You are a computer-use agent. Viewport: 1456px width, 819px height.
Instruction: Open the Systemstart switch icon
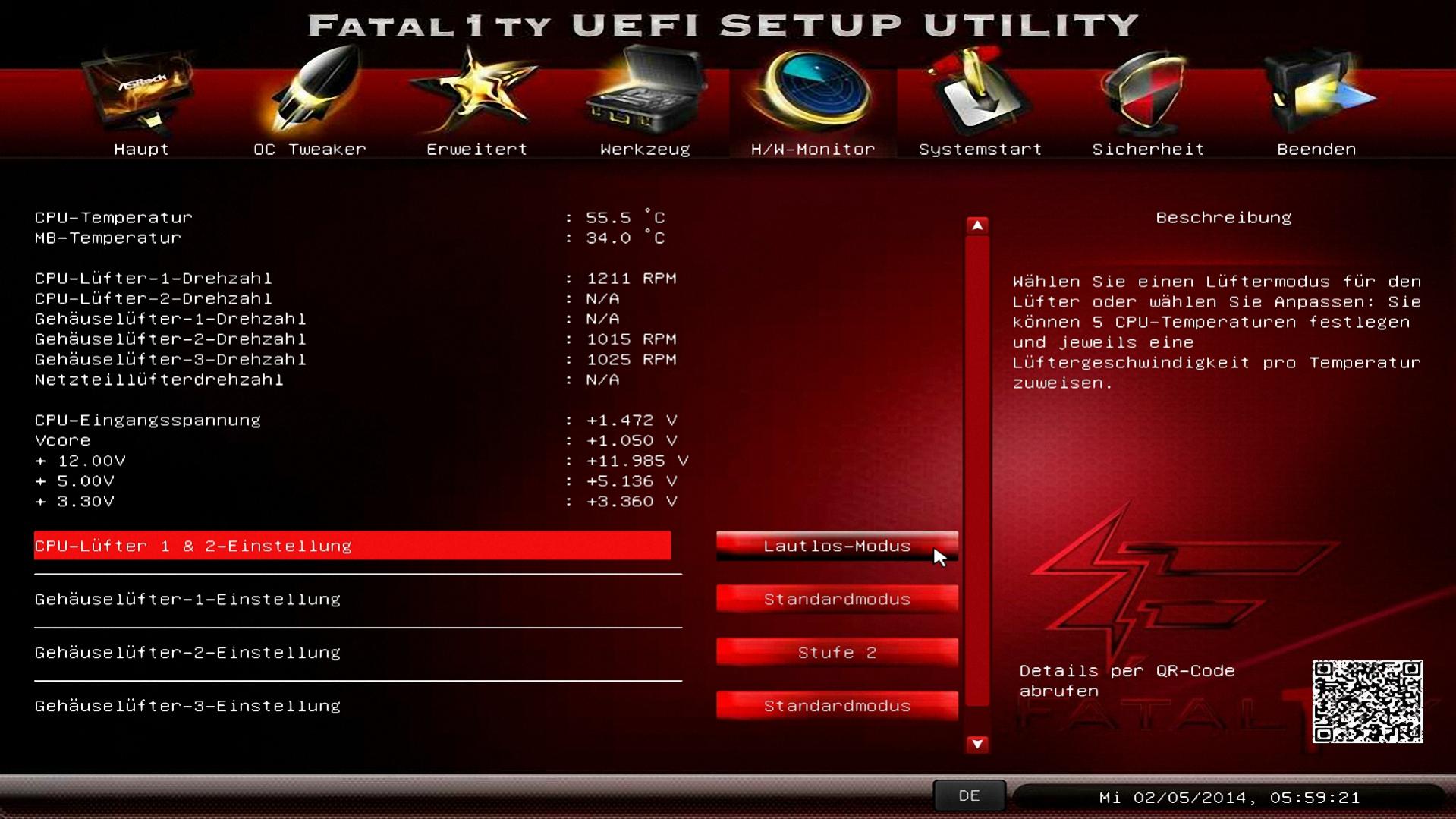[x=979, y=90]
